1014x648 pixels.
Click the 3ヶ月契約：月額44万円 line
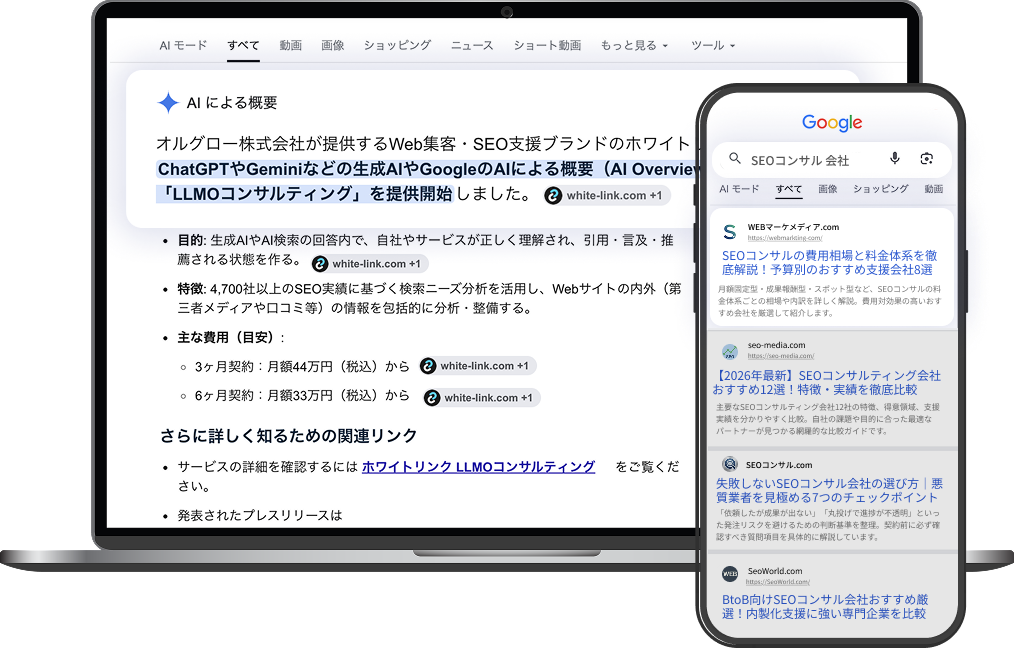pos(302,367)
